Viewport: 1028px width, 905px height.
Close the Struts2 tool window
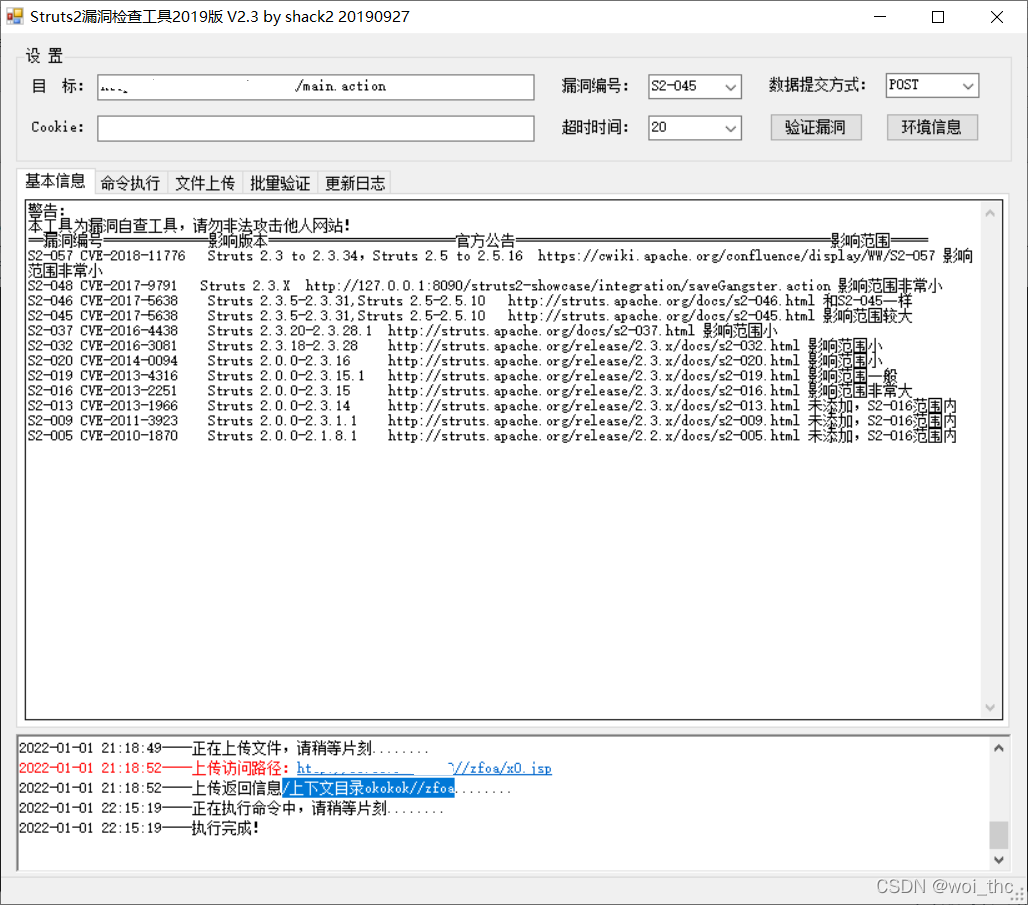click(x=997, y=16)
